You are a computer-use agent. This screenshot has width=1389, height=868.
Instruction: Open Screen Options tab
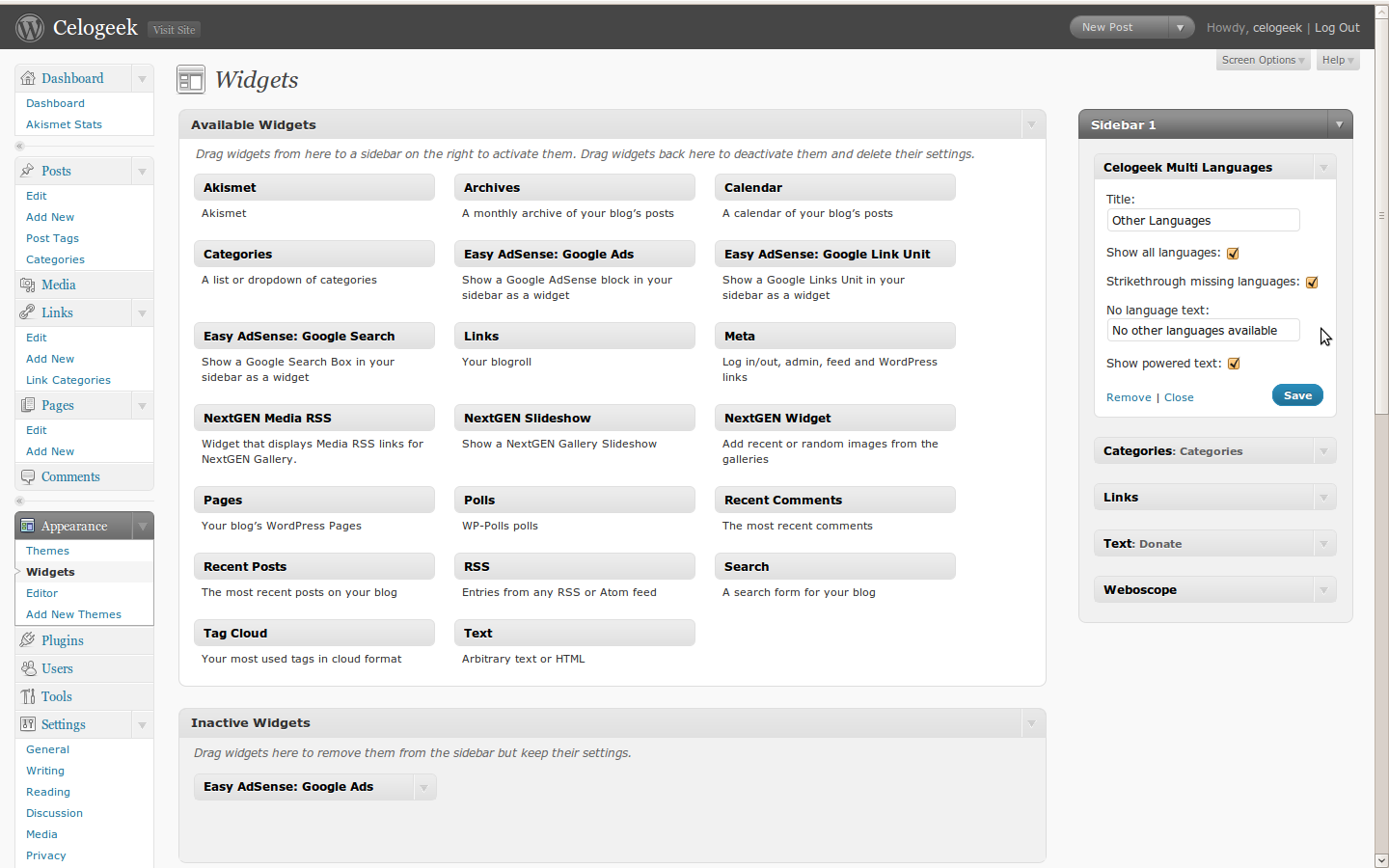1263,60
